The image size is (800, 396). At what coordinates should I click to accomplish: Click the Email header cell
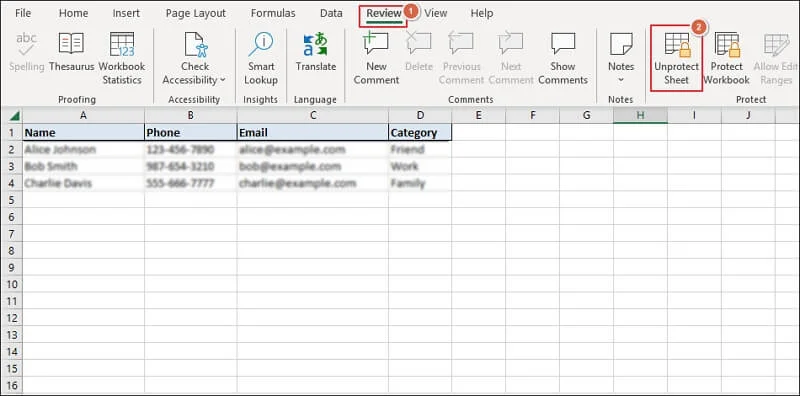(313, 133)
